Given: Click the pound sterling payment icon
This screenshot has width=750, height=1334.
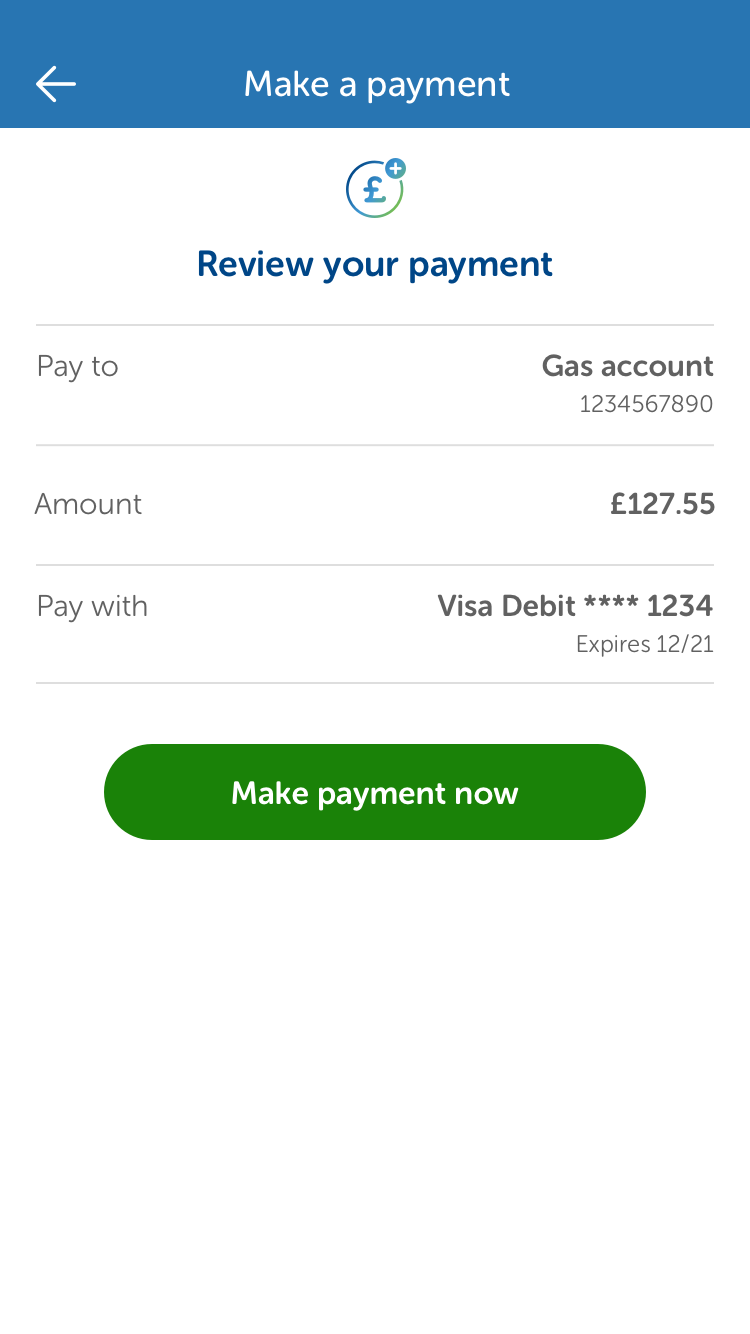Looking at the screenshot, I should [x=374, y=190].
